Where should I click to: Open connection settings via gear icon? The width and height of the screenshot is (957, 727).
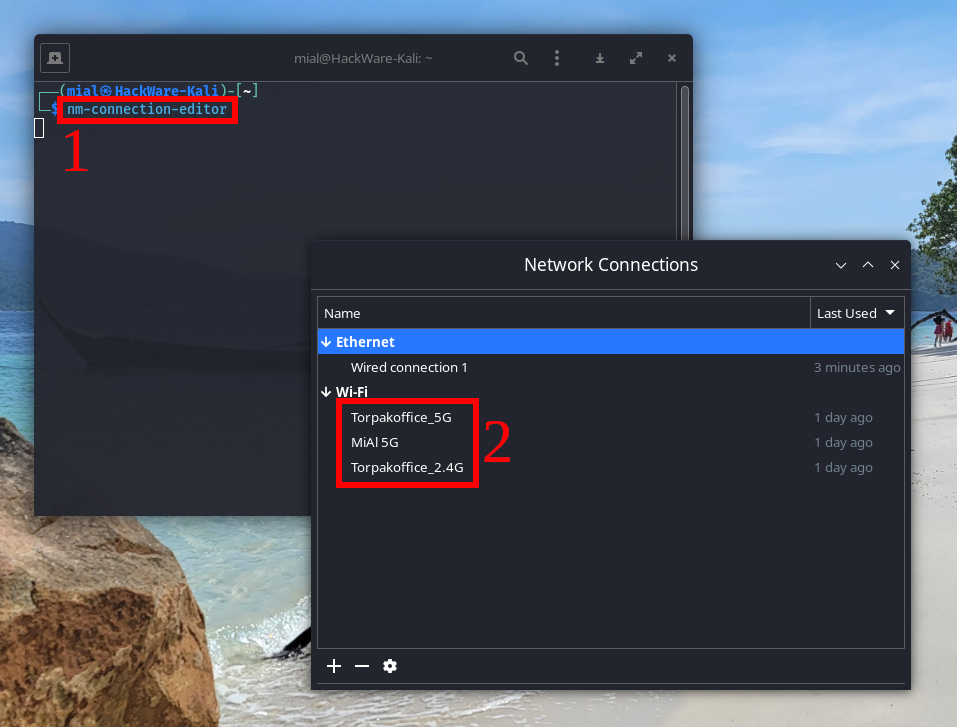[390, 666]
